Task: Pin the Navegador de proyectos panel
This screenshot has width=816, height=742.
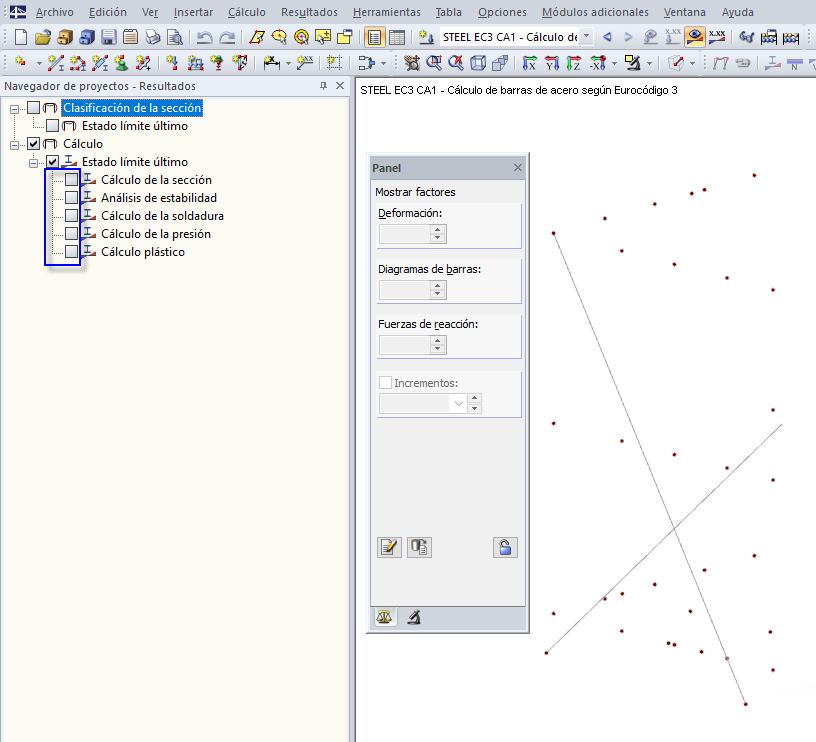Action: pos(323,86)
